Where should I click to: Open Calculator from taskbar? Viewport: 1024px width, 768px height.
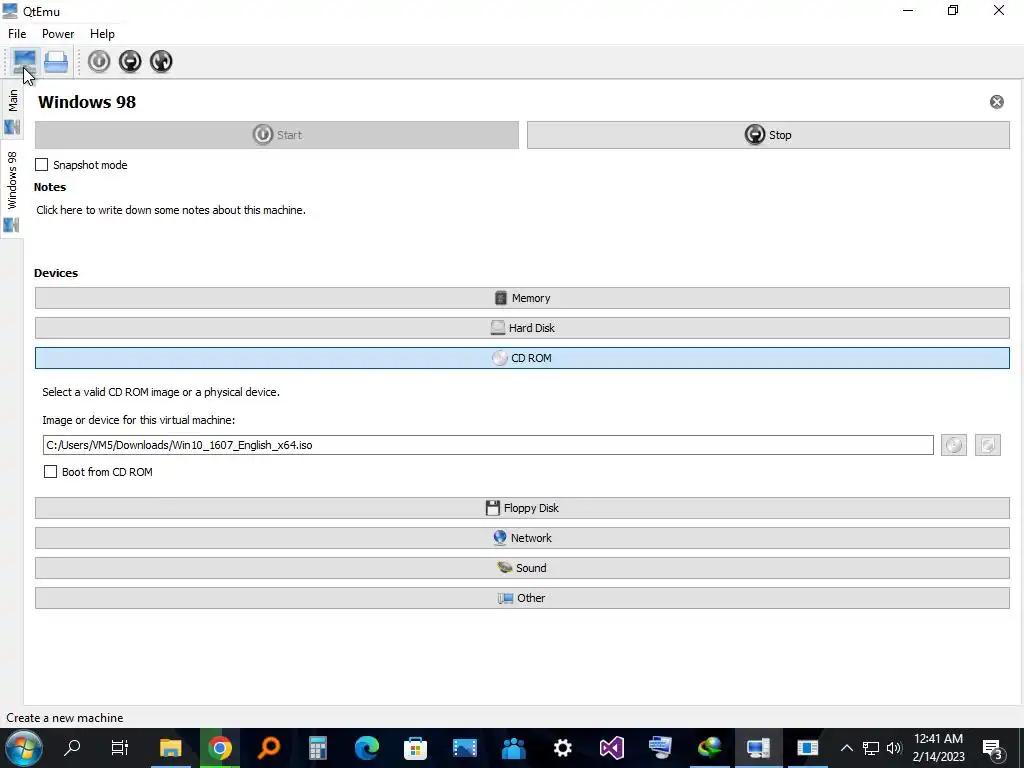[317, 748]
